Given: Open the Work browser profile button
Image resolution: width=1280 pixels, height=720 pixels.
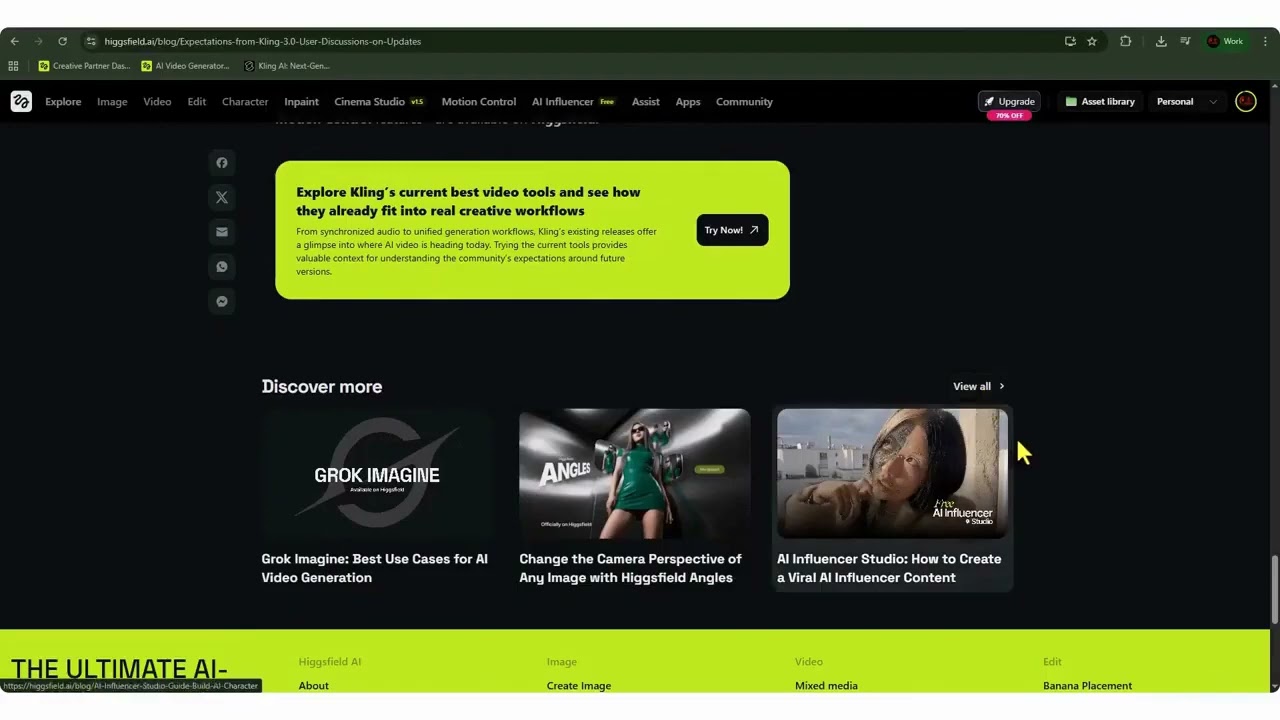Looking at the screenshot, I should pyautogui.click(x=1226, y=41).
